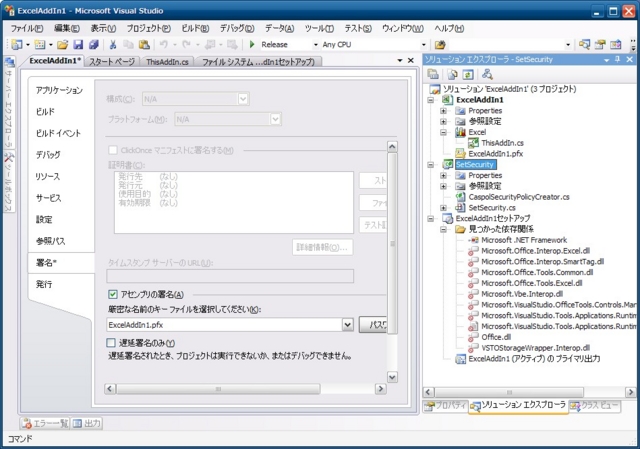Expand the SetSecurity.cs node
The height and width of the screenshot is (449, 640).
coord(443,208)
